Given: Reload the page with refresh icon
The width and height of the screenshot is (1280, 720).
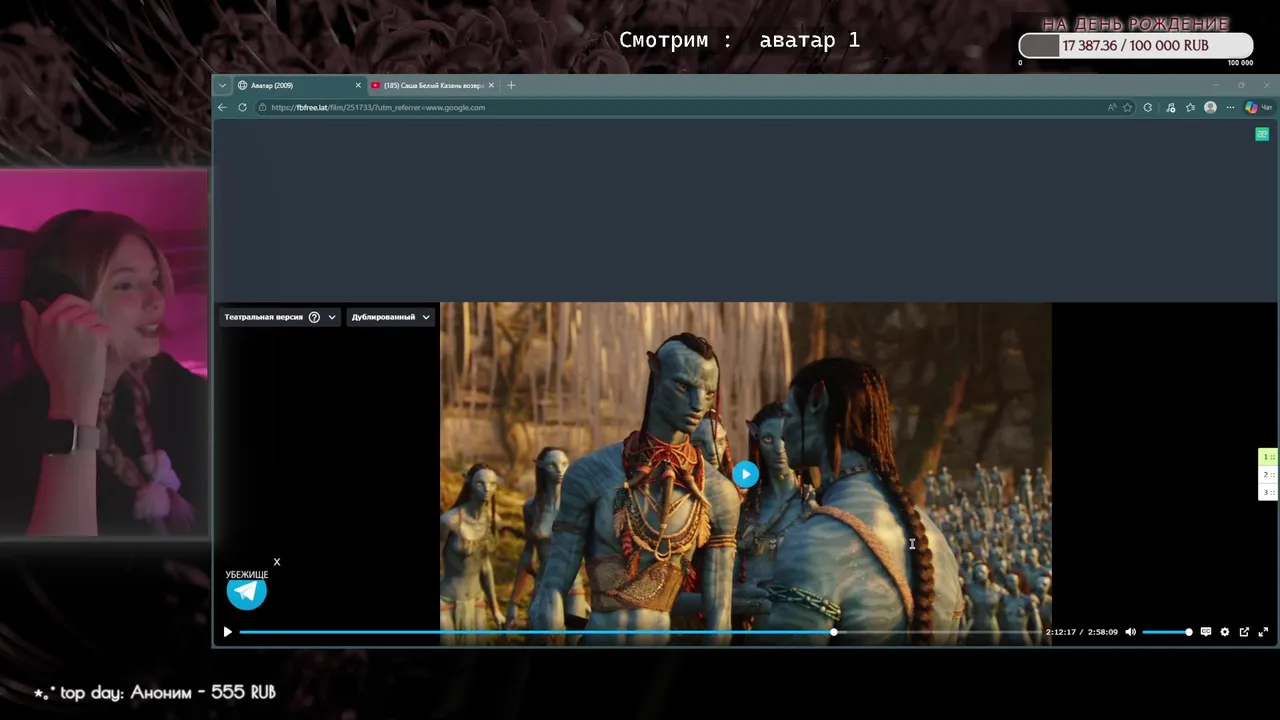Looking at the screenshot, I should (x=242, y=107).
